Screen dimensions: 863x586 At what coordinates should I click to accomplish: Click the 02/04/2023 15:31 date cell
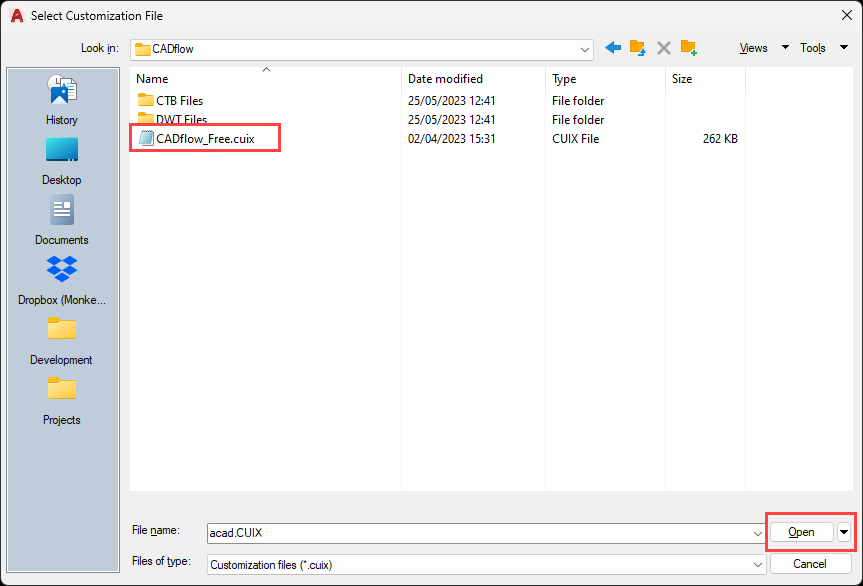point(451,139)
